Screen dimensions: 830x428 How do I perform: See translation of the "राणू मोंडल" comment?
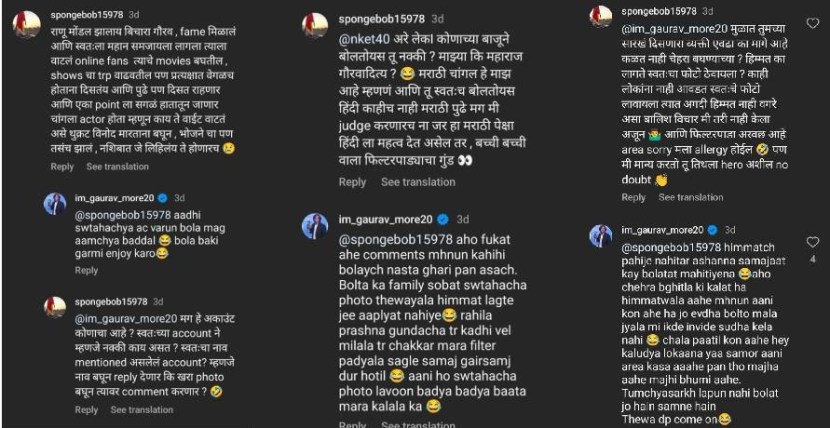[x=118, y=167]
